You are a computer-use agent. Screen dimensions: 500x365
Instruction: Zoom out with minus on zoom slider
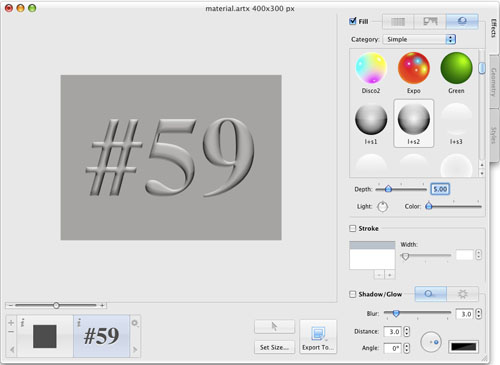point(10,305)
